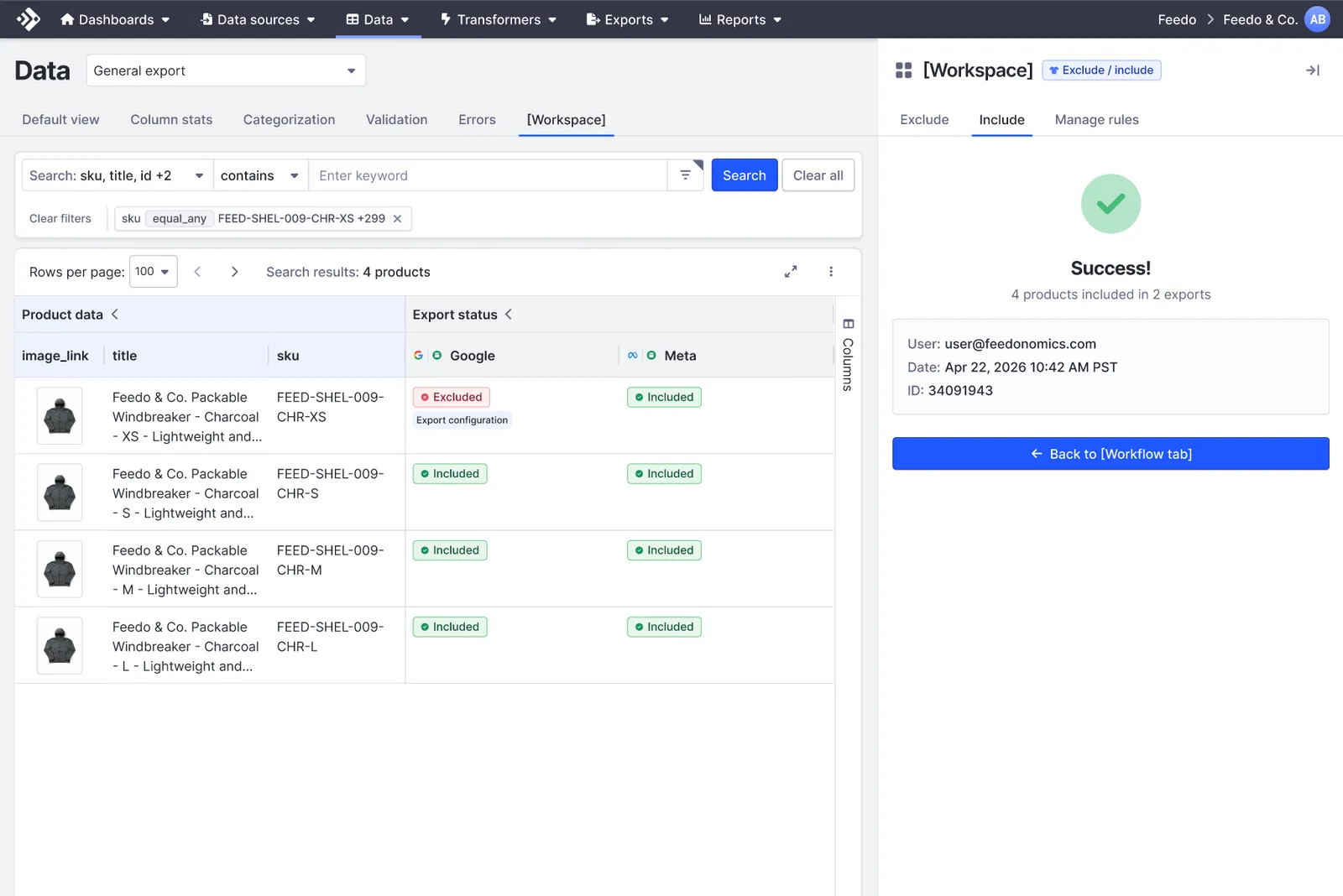Collapse the Export status column group
This screenshot has height=896, width=1343.
point(509,315)
